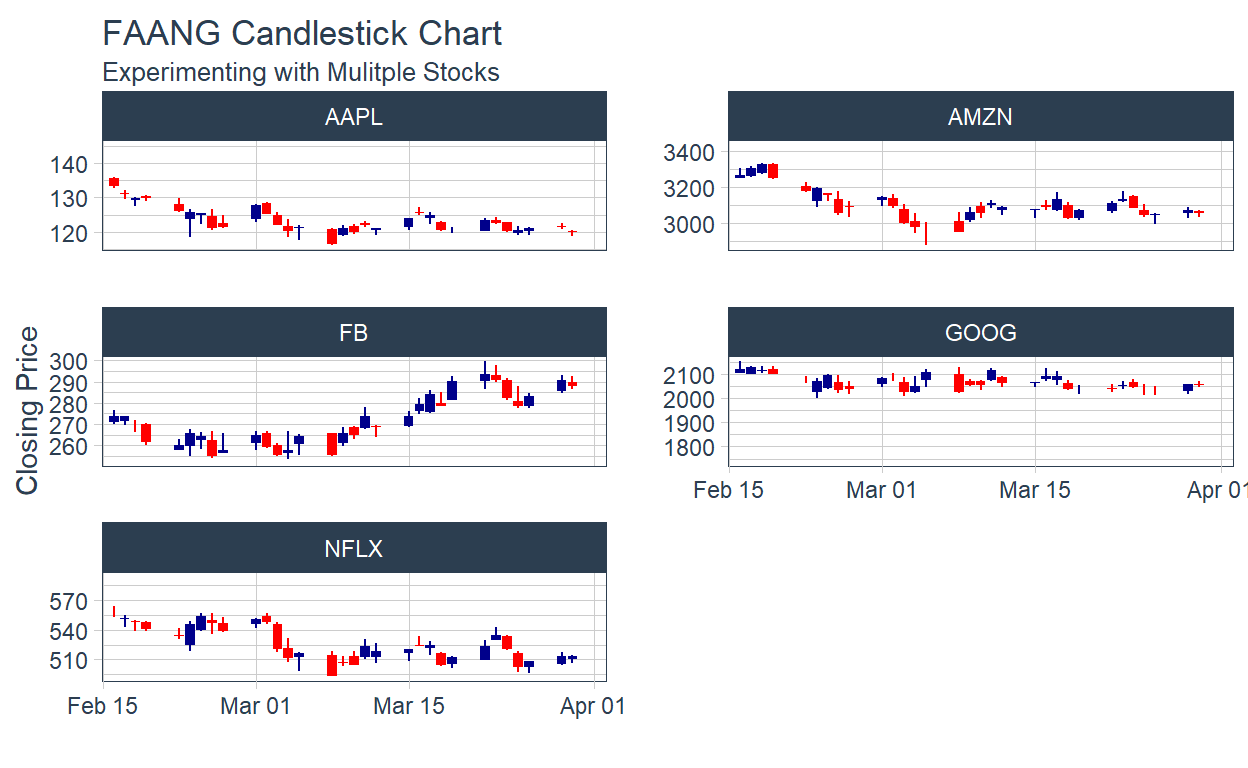Click the AAPL panel header strip
Image resolution: width=1248 pixels, height=768 pixels.
tap(354, 117)
